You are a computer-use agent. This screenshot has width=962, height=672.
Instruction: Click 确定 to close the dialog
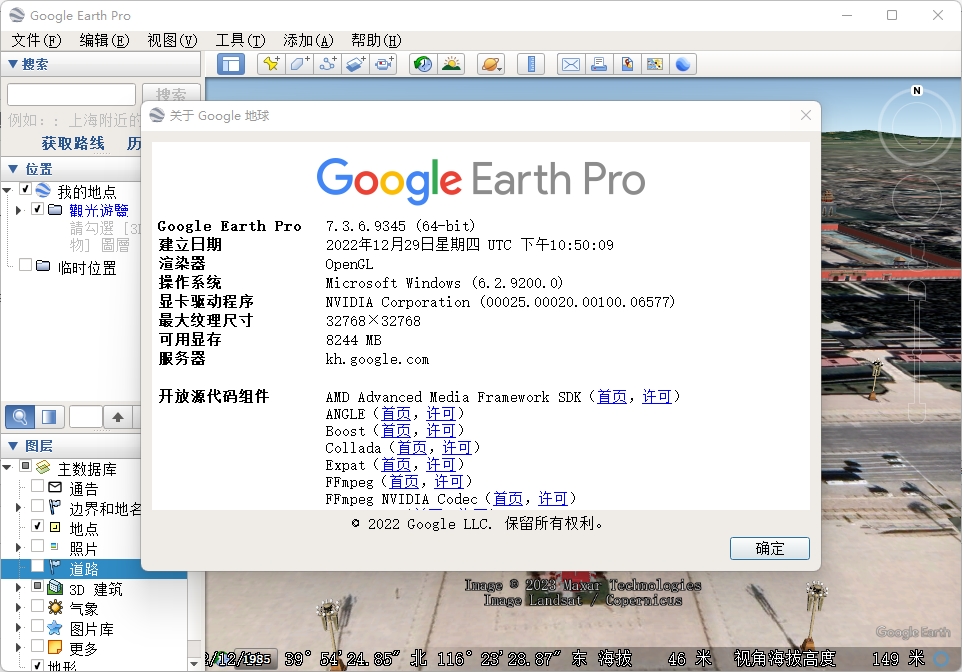click(x=769, y=548)
